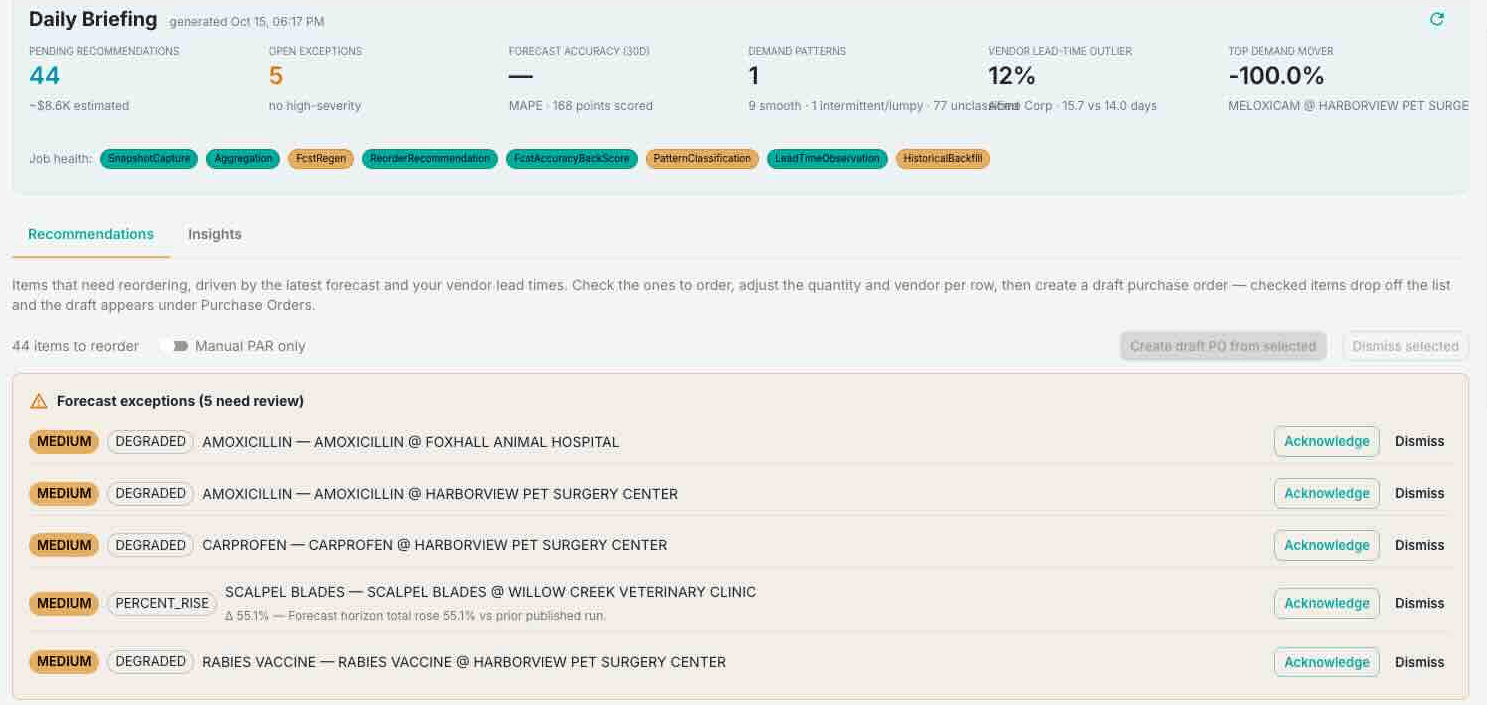Open the 5 open exceptions metric
Screen dimensions: 1487x705
click(276, 75)
